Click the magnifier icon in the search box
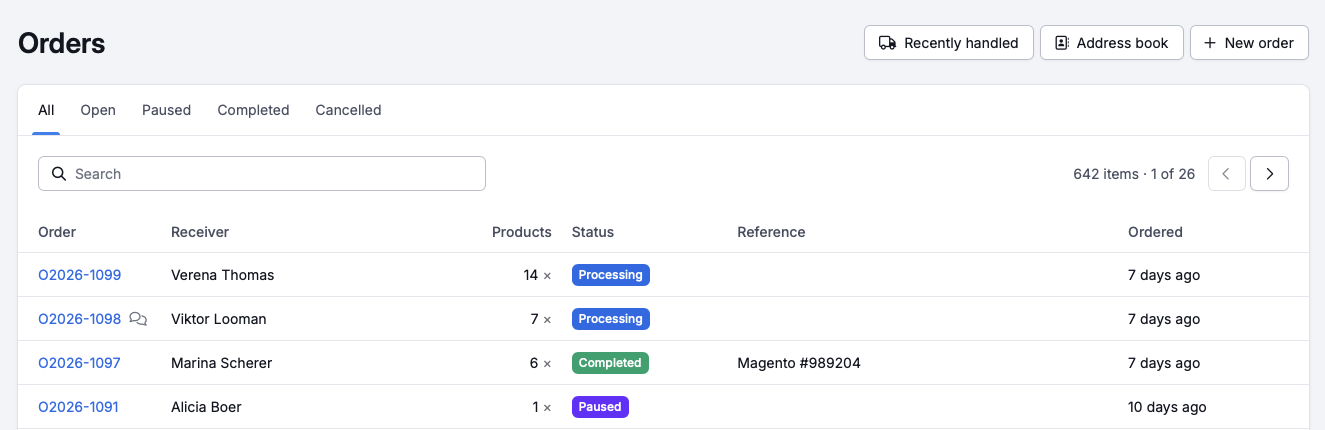 pos(59,173)
